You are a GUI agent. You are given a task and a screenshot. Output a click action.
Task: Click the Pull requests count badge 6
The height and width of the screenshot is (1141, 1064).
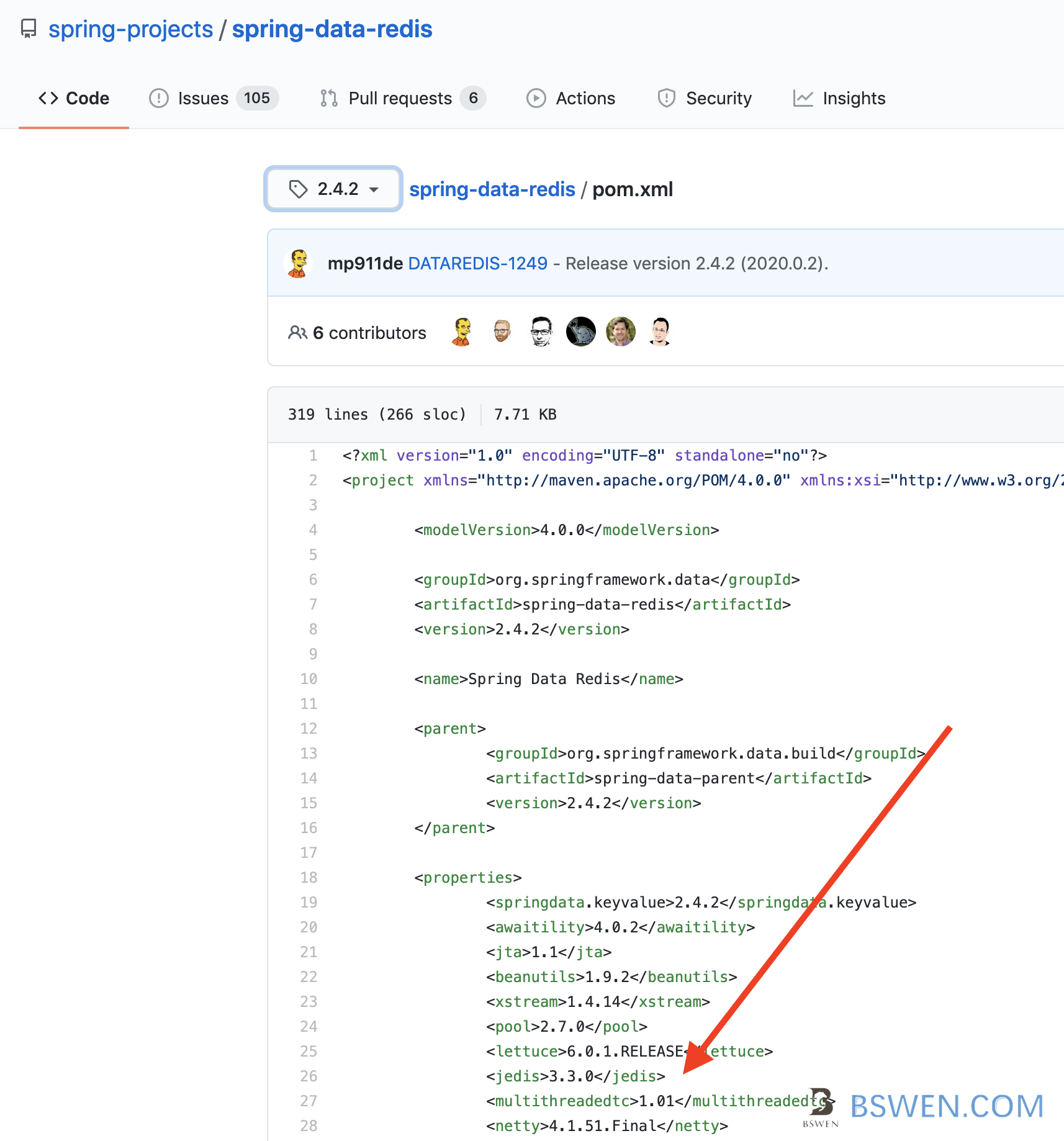coord(473,98)
